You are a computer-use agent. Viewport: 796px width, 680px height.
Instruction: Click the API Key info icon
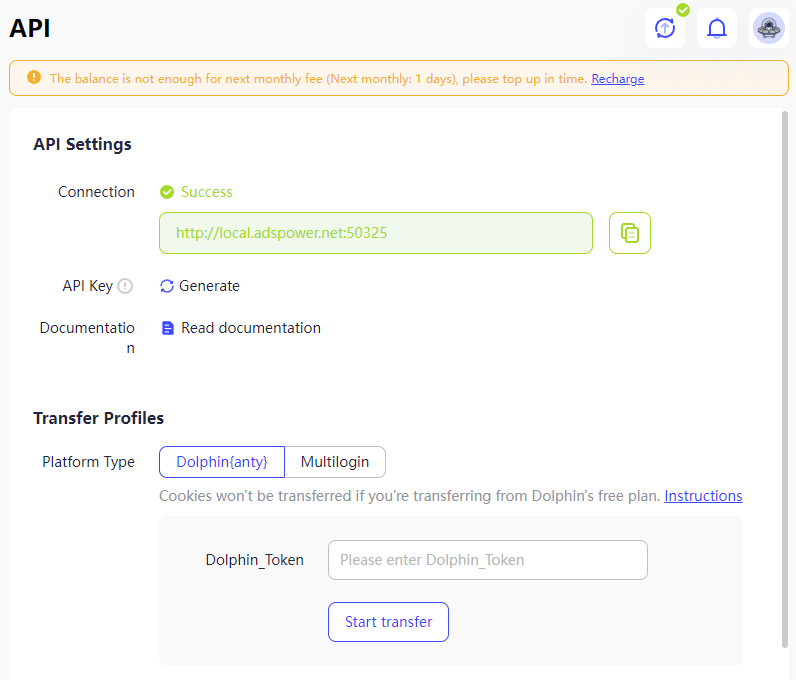pyautogui.click(x=125, y=286)
